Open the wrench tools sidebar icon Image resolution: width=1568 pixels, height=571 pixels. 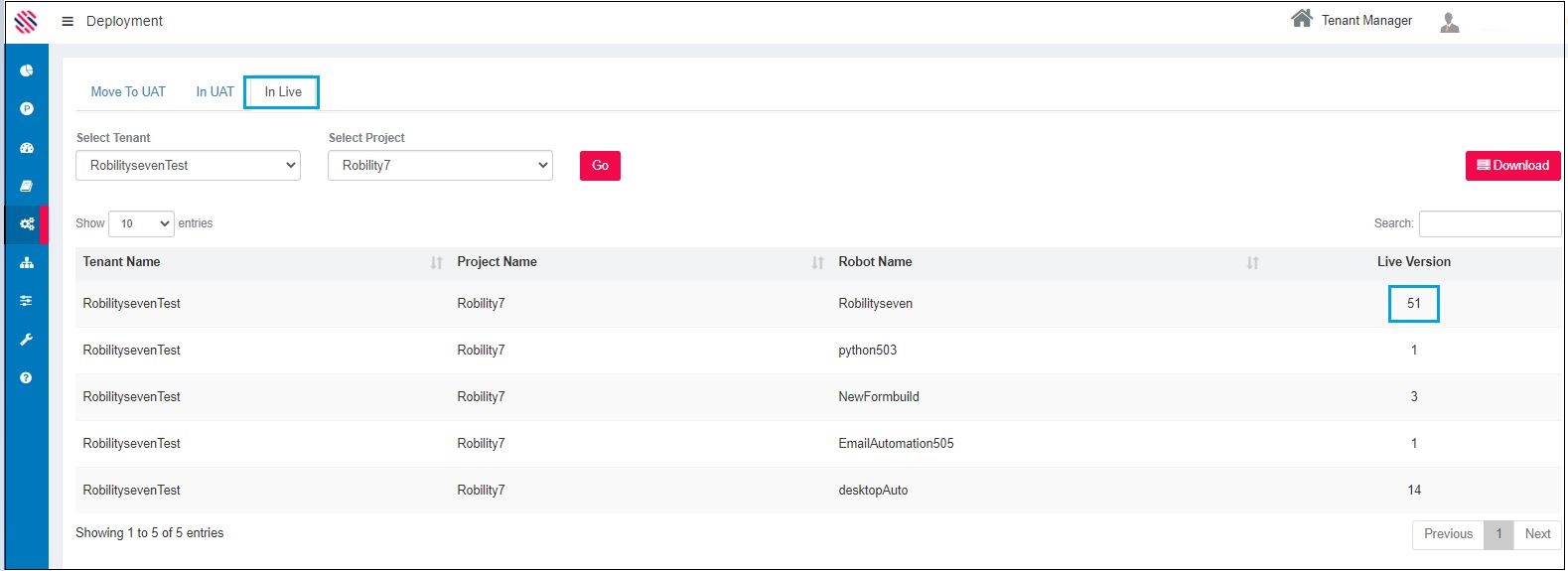click(x=27, y=340)
